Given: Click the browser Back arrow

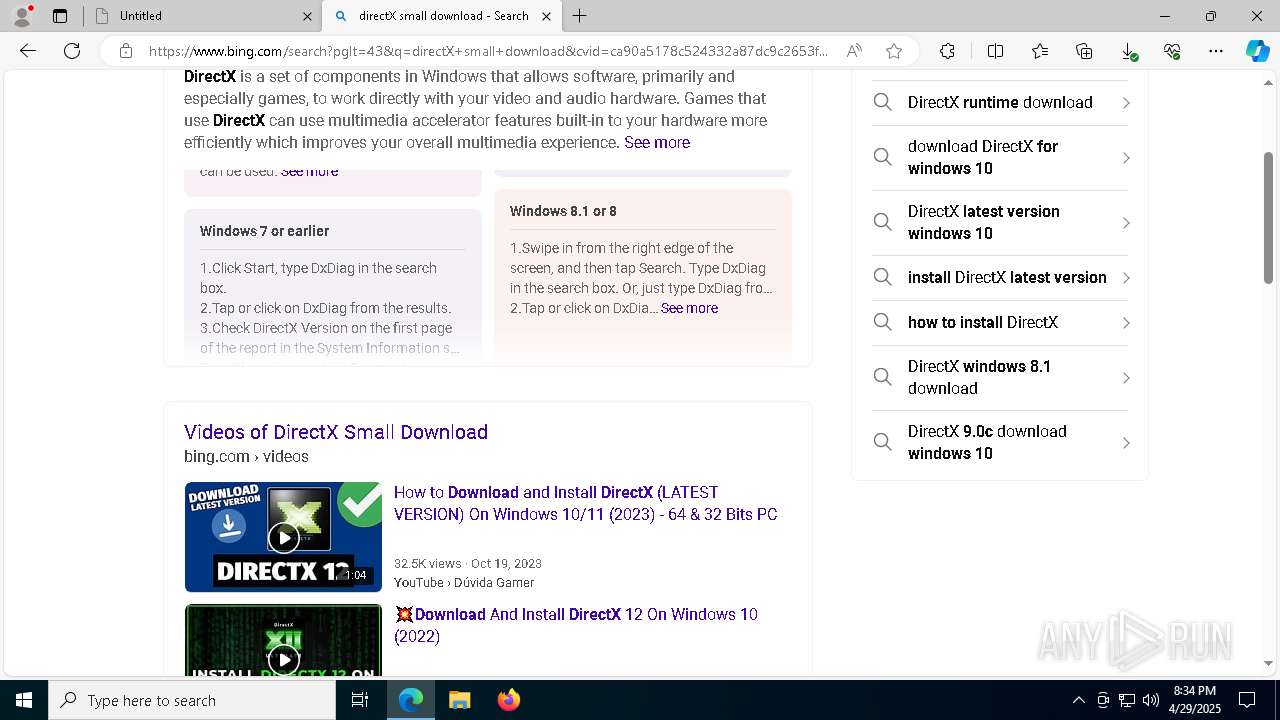Looking at the screenshot, I should (28, 51).
